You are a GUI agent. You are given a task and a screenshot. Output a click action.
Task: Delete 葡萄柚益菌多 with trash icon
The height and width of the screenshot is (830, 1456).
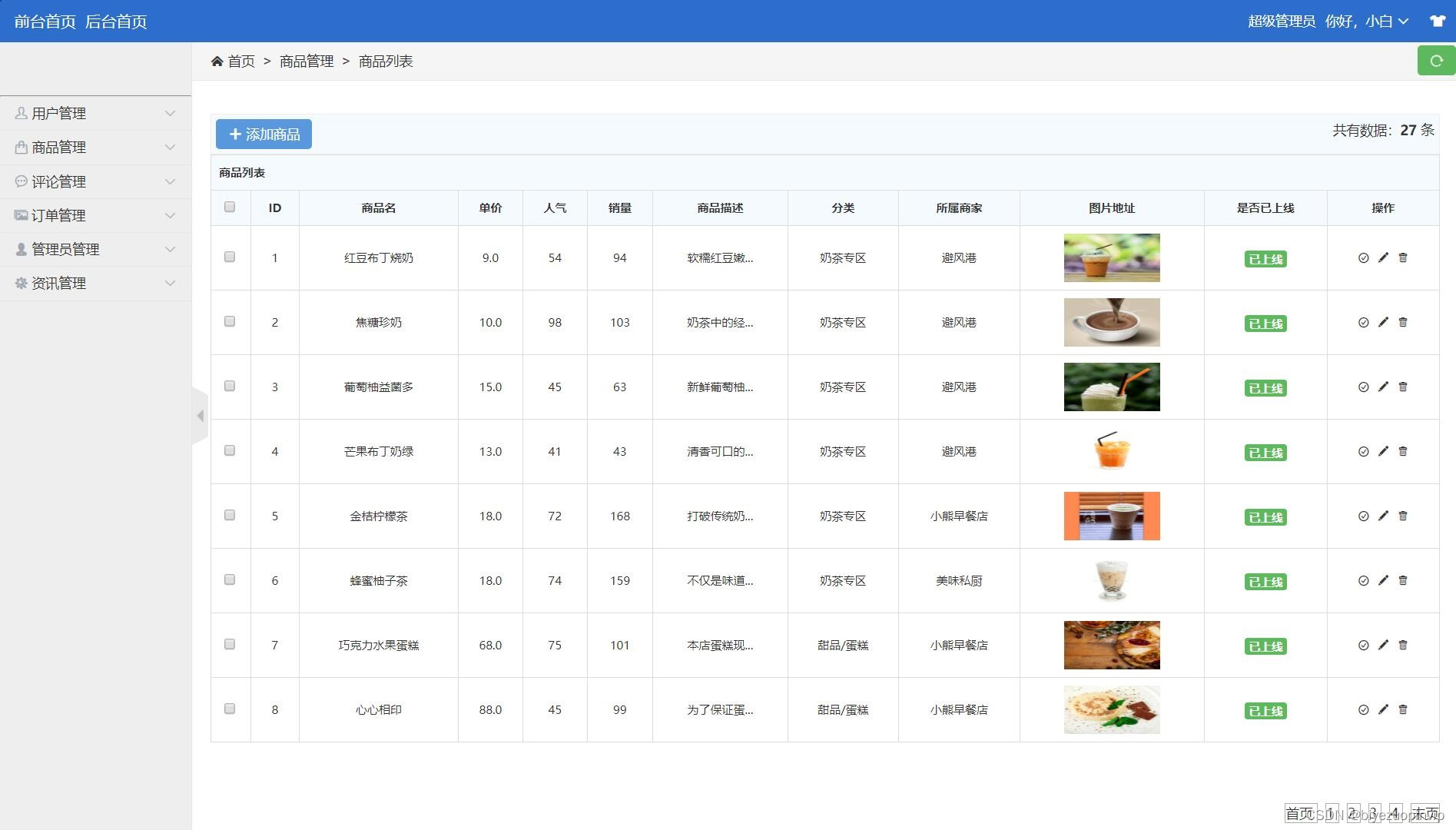1403,387
